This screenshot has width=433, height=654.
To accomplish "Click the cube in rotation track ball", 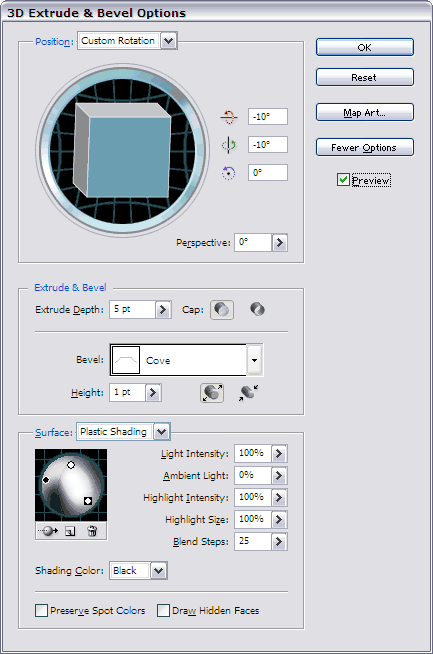I will [122, 150].
